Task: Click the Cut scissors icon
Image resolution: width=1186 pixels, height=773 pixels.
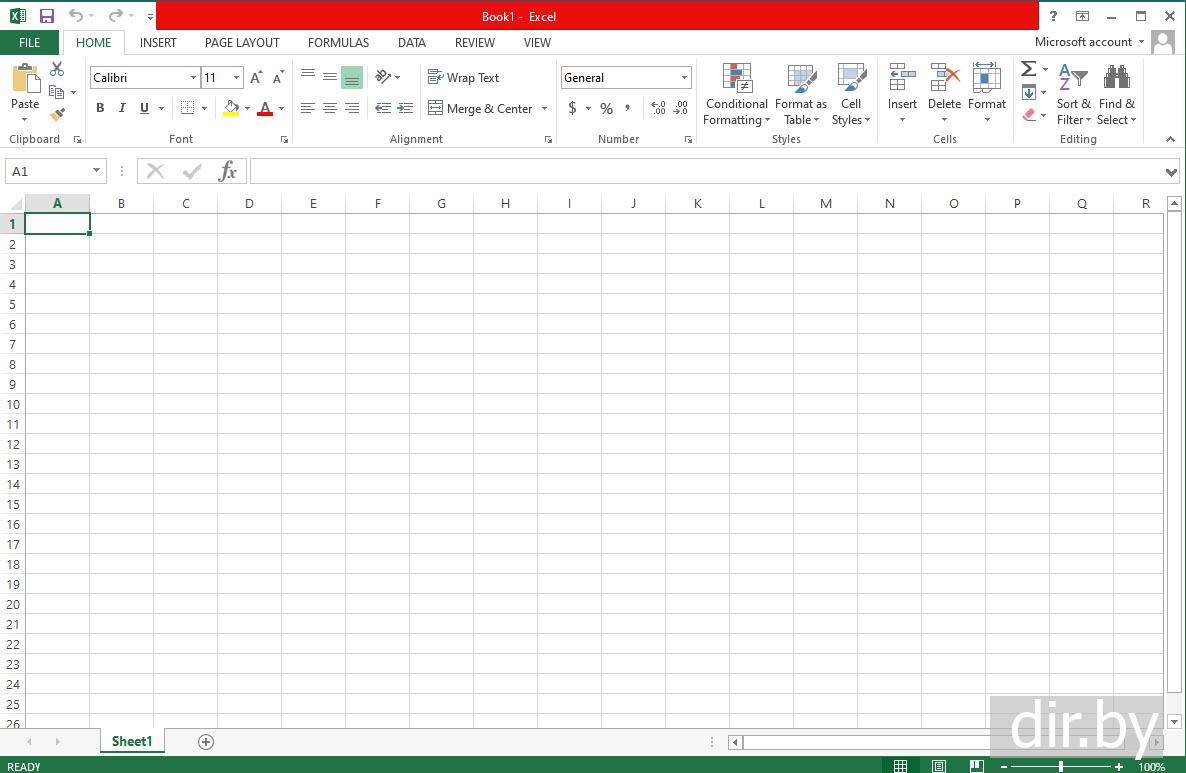Action: pyautogui.click(x=57, y=69)
